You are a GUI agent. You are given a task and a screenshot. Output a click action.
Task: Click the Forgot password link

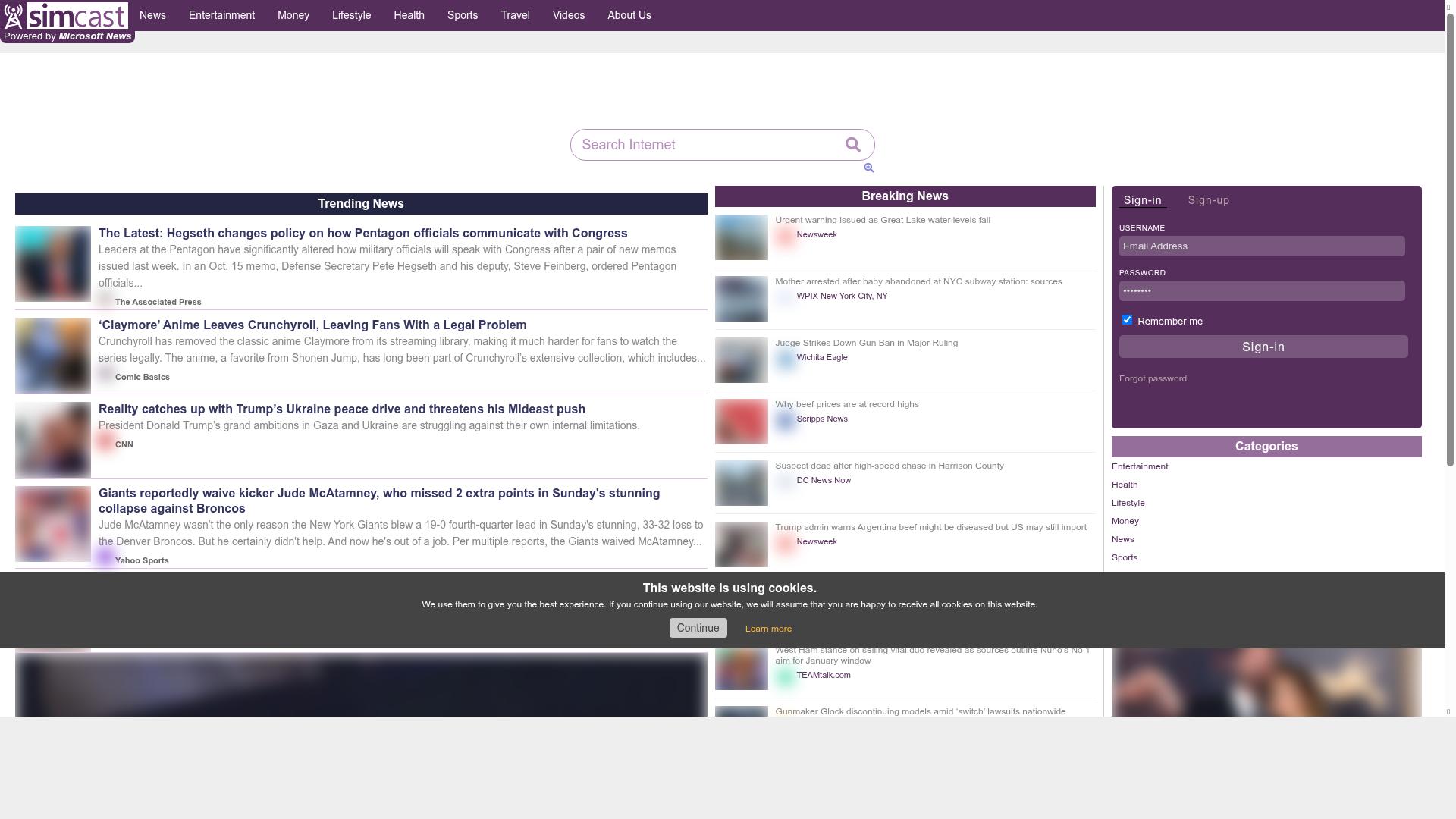tap(1153, 378)
